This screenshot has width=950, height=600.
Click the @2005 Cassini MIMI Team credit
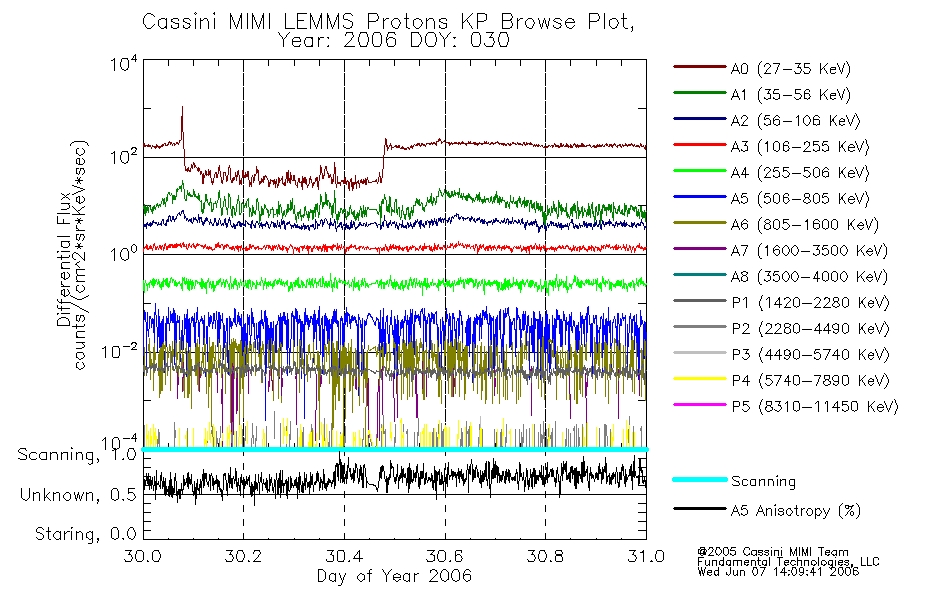pyautogui.click(x=773, y=552)
